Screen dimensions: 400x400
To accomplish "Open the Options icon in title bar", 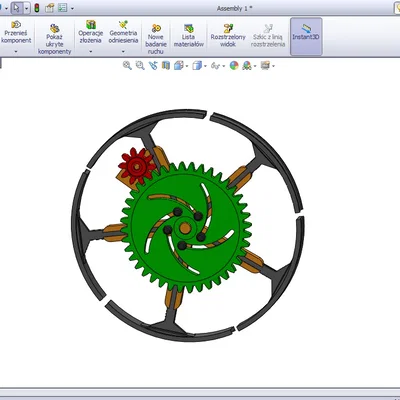I will [x=62, y=8].
